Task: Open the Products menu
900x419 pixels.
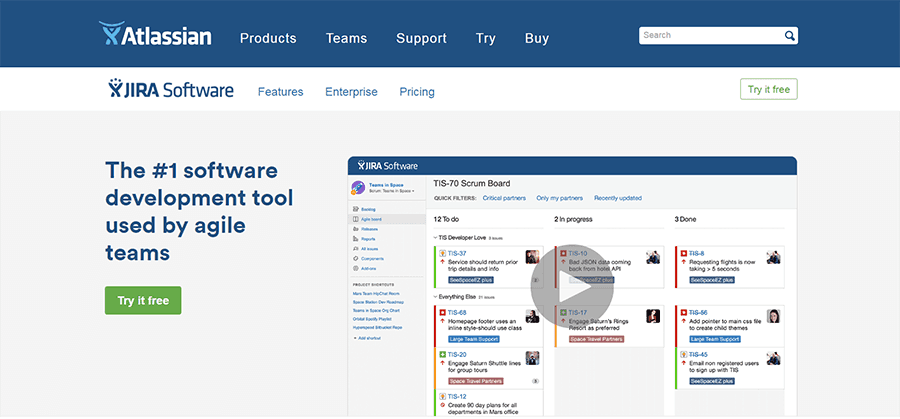Action: 268,38
